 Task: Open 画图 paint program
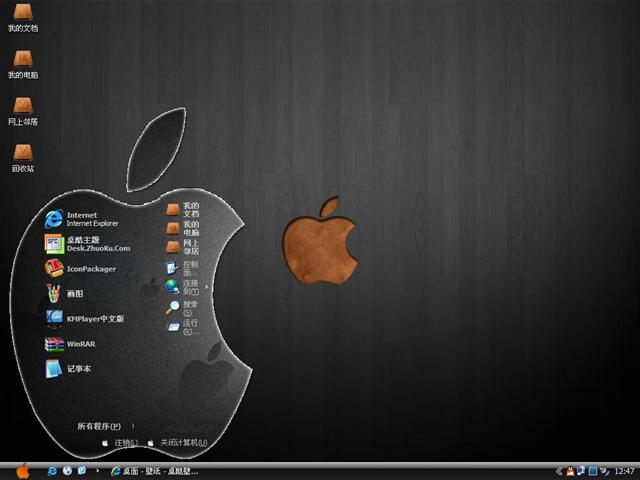pos(64,293)
